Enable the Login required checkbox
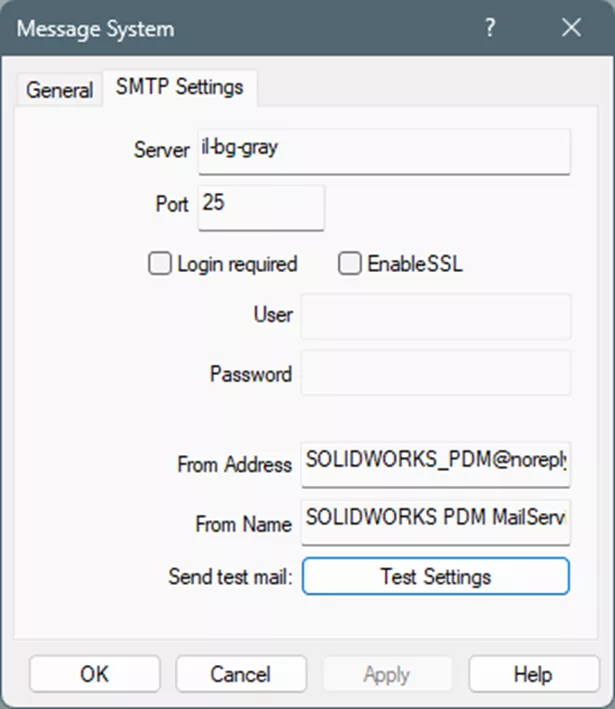The image size is (615, 709). tap(160, 264)
